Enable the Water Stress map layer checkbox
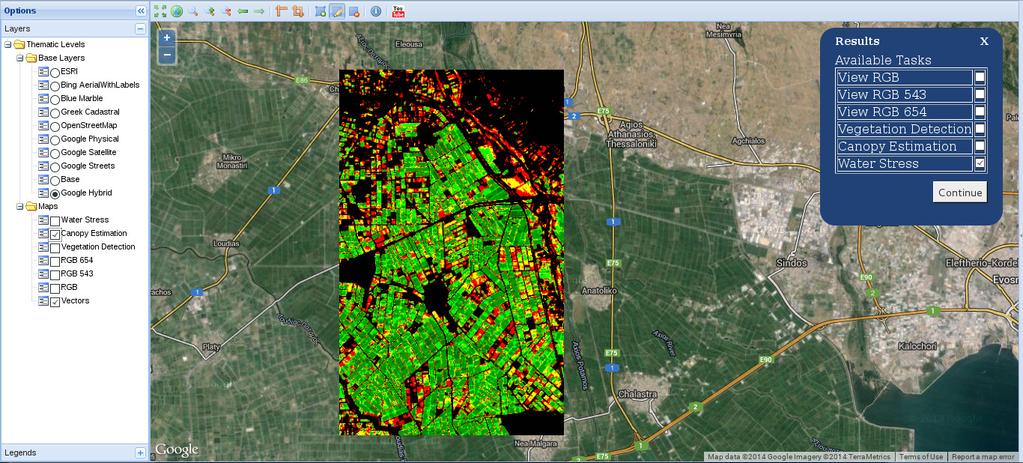Screen dimensions: 1023x463 (55, 220)
